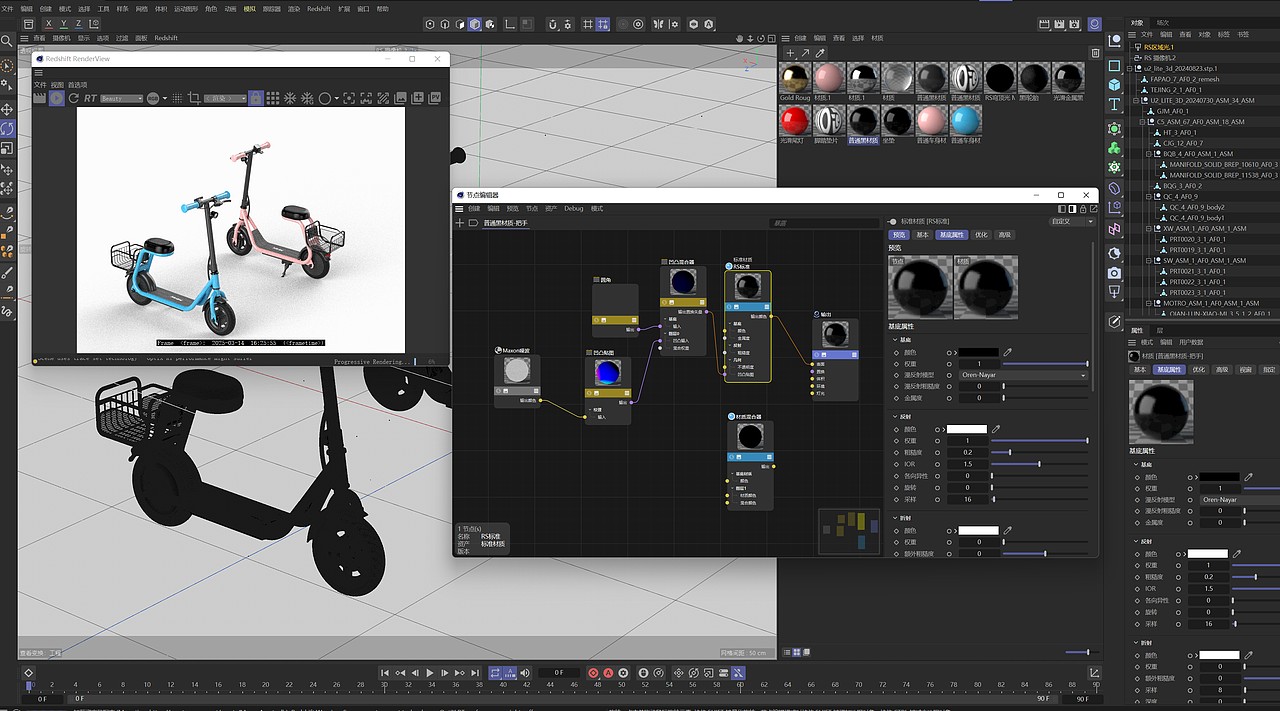Open the 模拟 menu in main menu bar
The image size is (1280, 711).
point(248,8)
